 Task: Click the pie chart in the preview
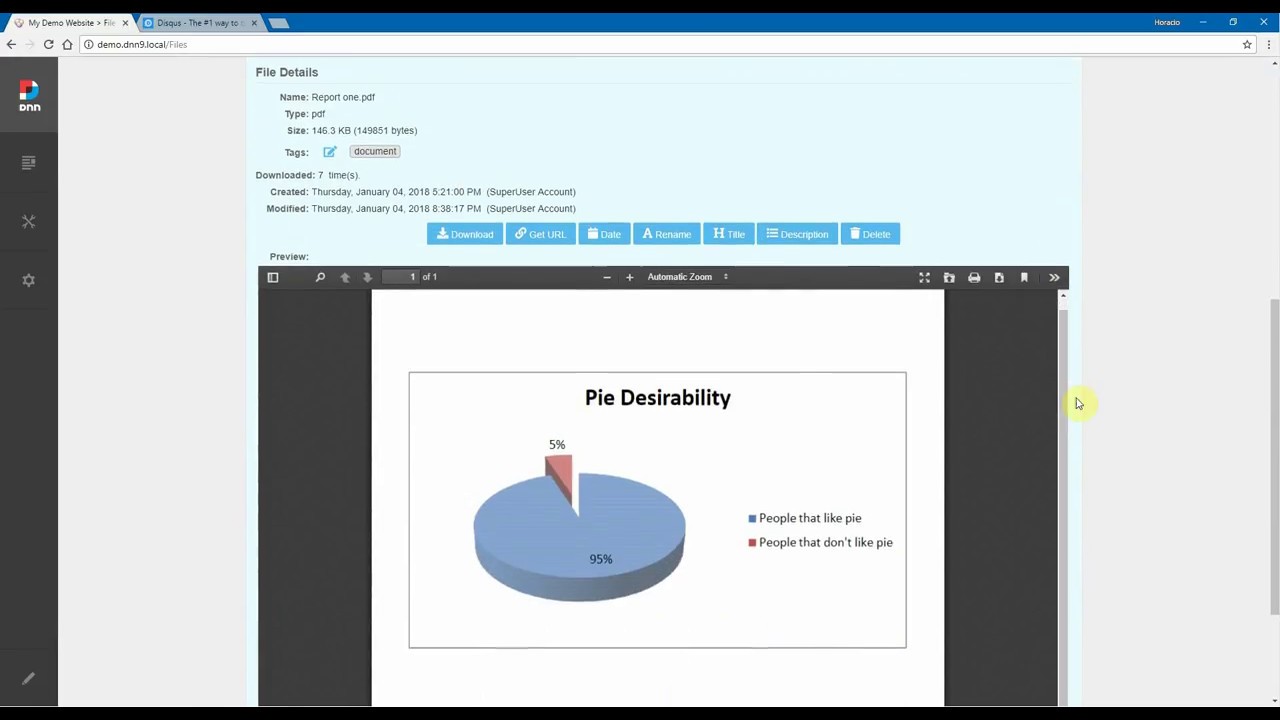(578, 527)
